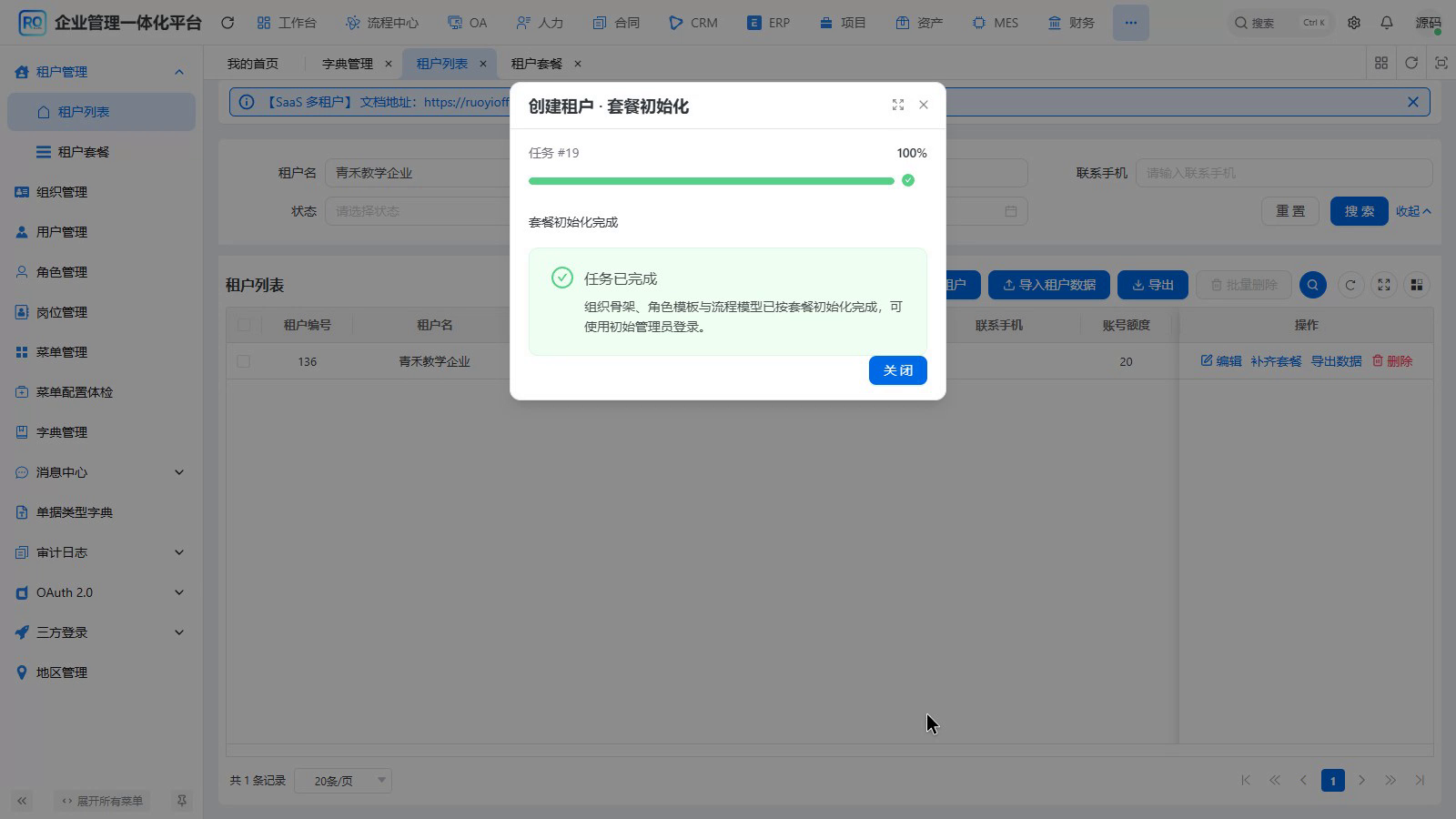Open 菜单配置体检 in the sidebar
The height and width of the screenshot is (819, 1456).
click(101, 392)
